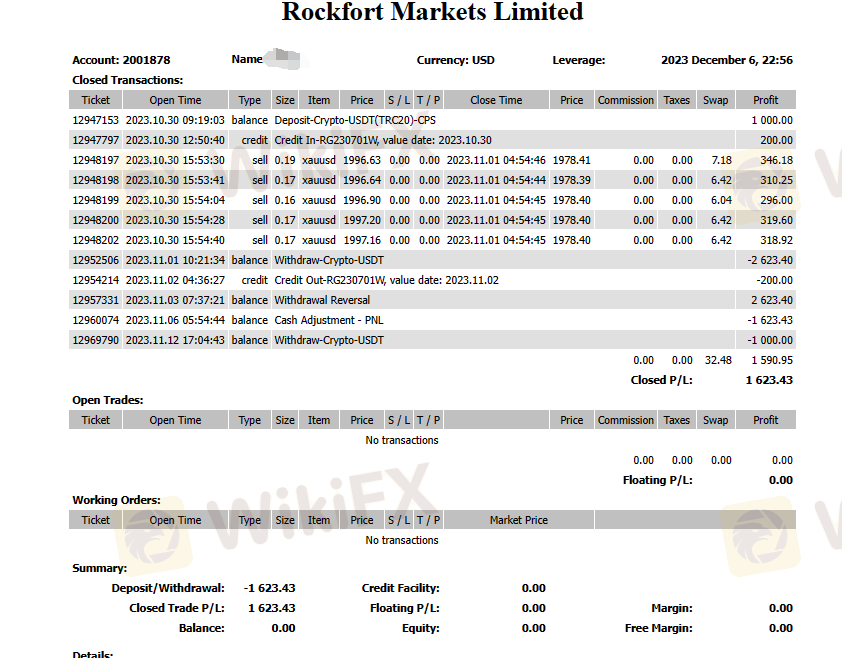
Task: Click the Closed Transactions: heading
Action: click(x=128, y=80)
